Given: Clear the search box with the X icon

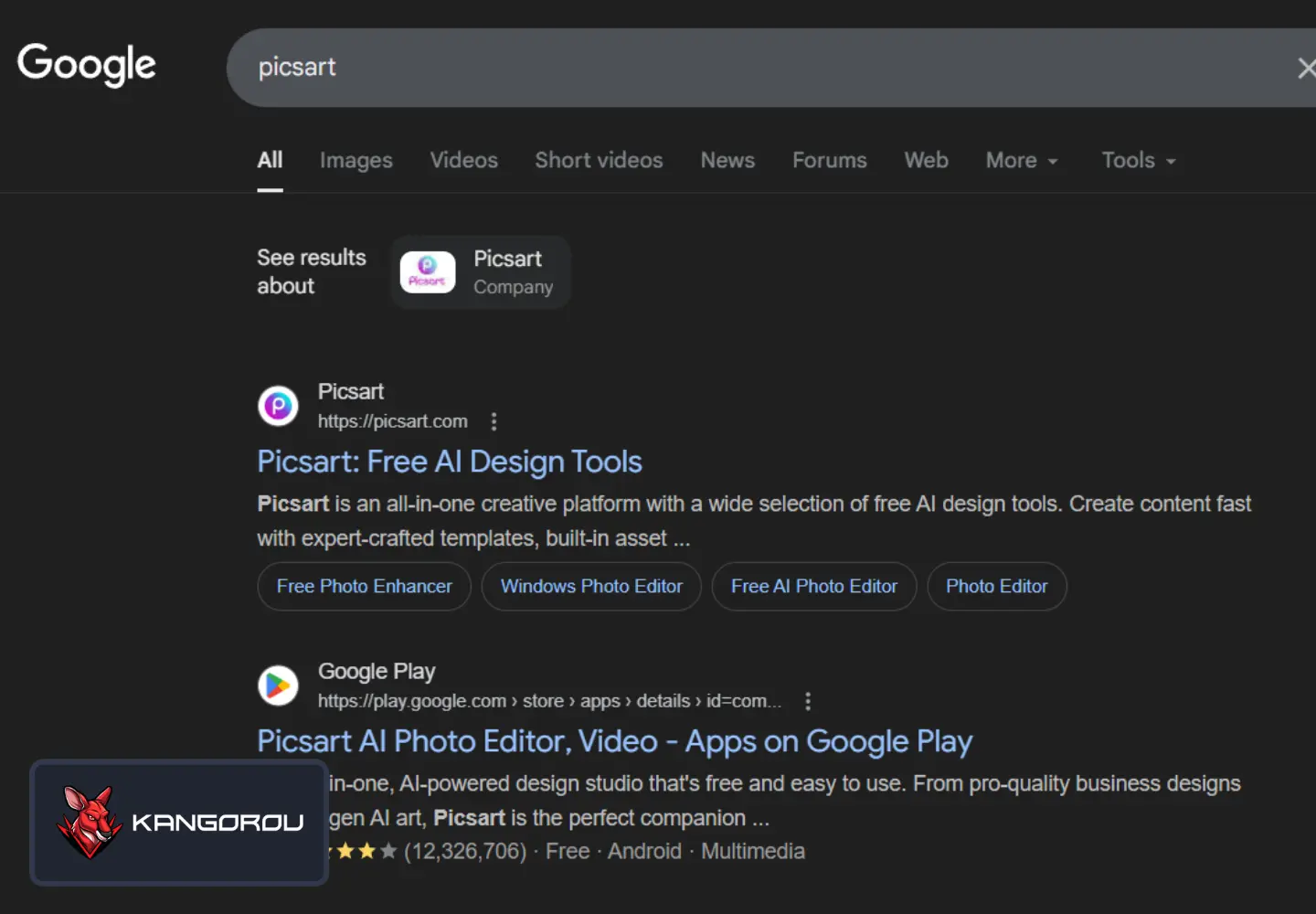Looking at the screenshot, I should tap(1306, 68).
